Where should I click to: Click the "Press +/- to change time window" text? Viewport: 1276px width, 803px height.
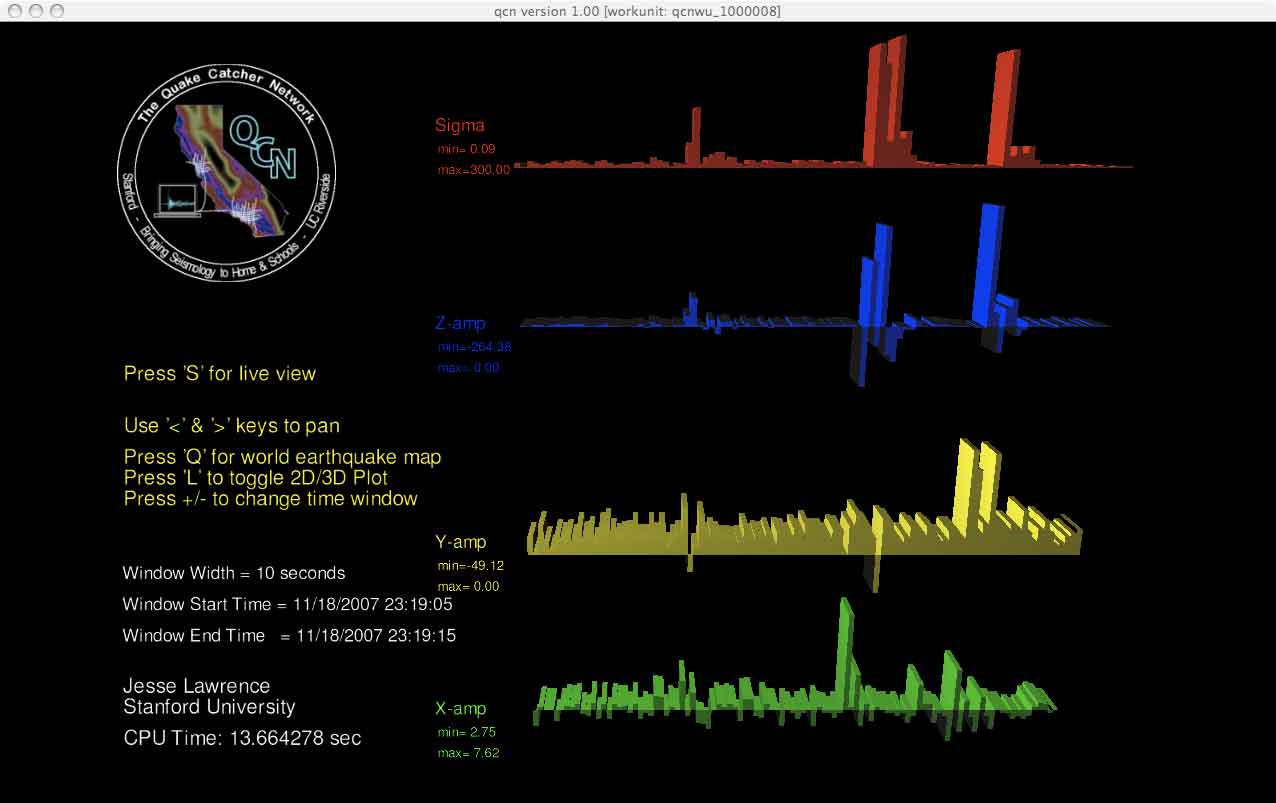coord(270,499)
